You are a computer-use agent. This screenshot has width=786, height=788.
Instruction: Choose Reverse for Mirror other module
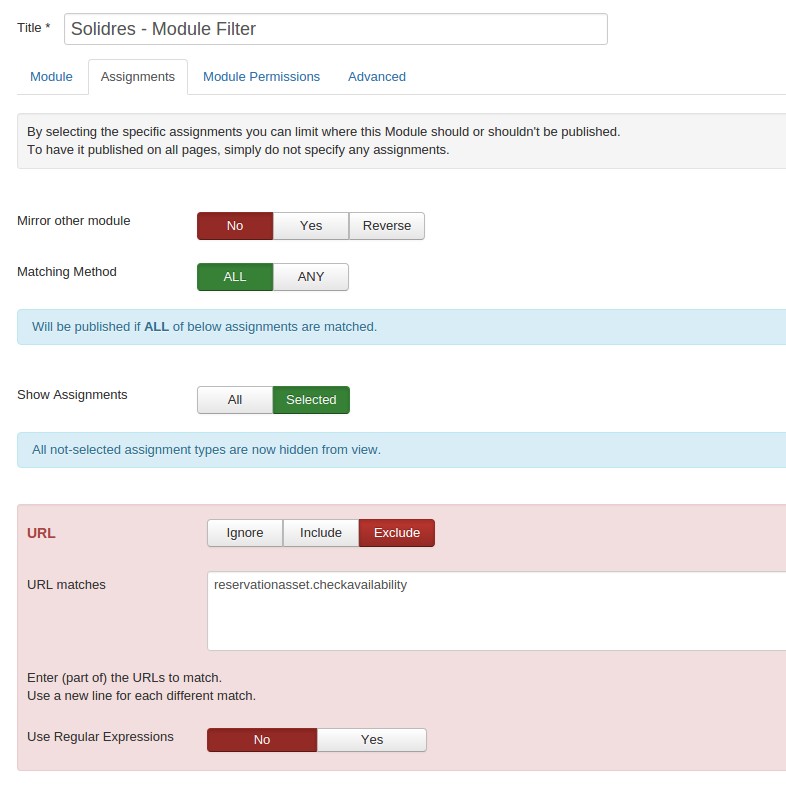(x=387, y=226)
